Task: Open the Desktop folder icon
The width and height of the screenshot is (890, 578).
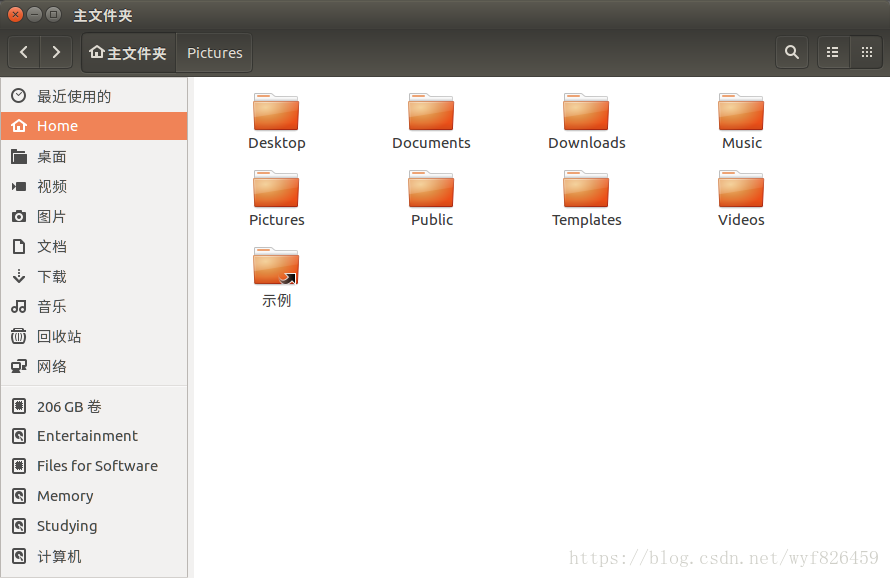Action: click(276, 112)
